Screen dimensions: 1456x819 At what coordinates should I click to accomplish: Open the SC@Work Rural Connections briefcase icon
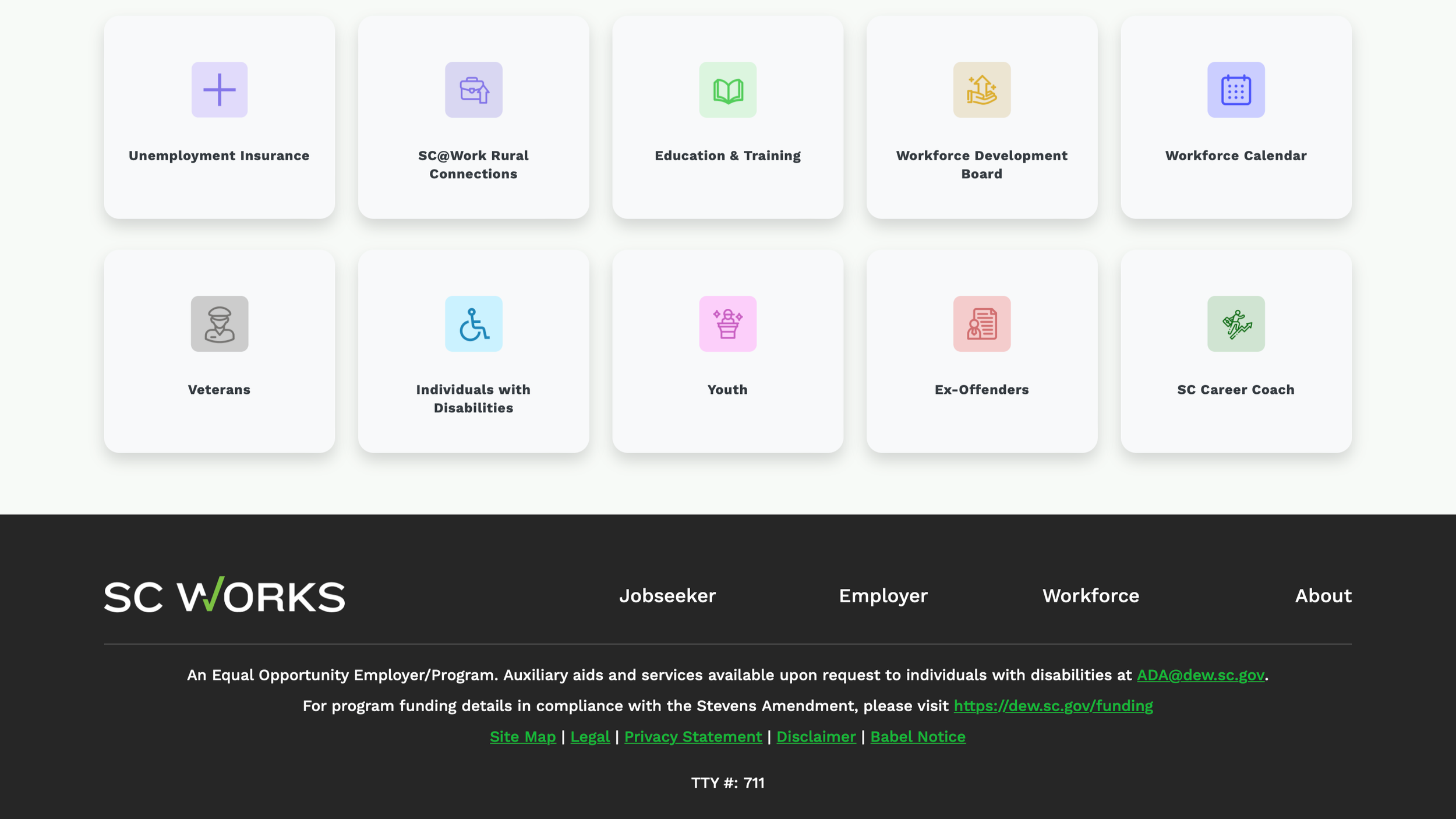point(473,90)
